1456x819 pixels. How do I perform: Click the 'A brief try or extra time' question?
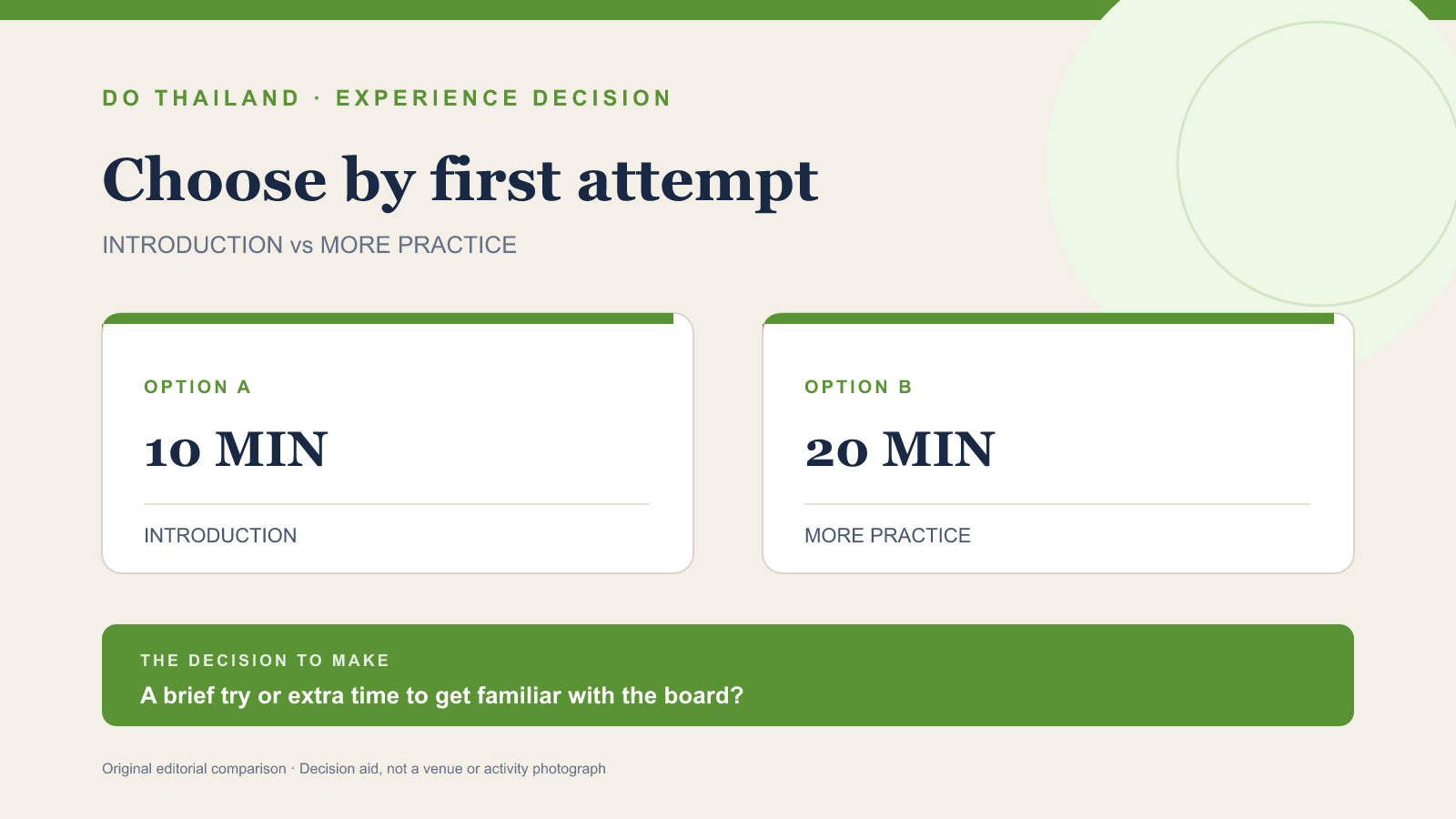[442, 696]
